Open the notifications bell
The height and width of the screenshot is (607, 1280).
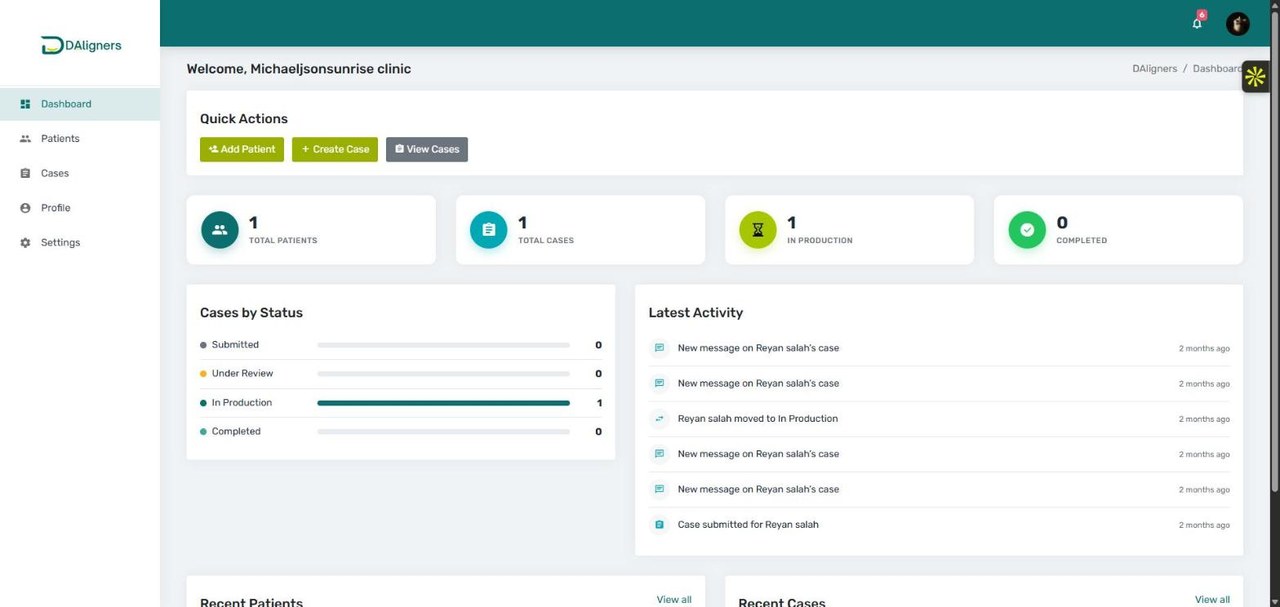1197,23
